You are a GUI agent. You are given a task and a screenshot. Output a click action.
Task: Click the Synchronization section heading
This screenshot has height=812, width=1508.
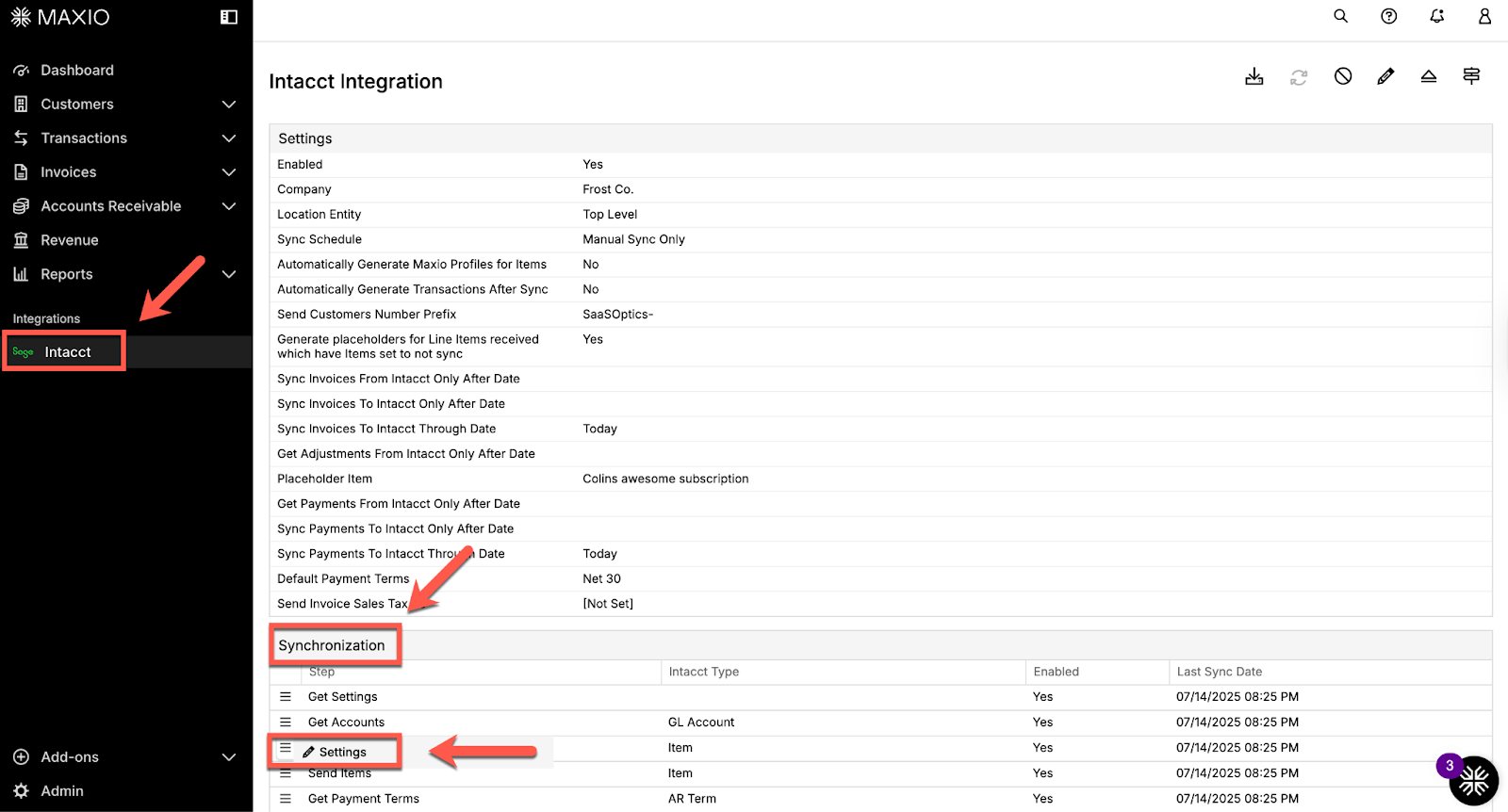(x=332, y=645)
